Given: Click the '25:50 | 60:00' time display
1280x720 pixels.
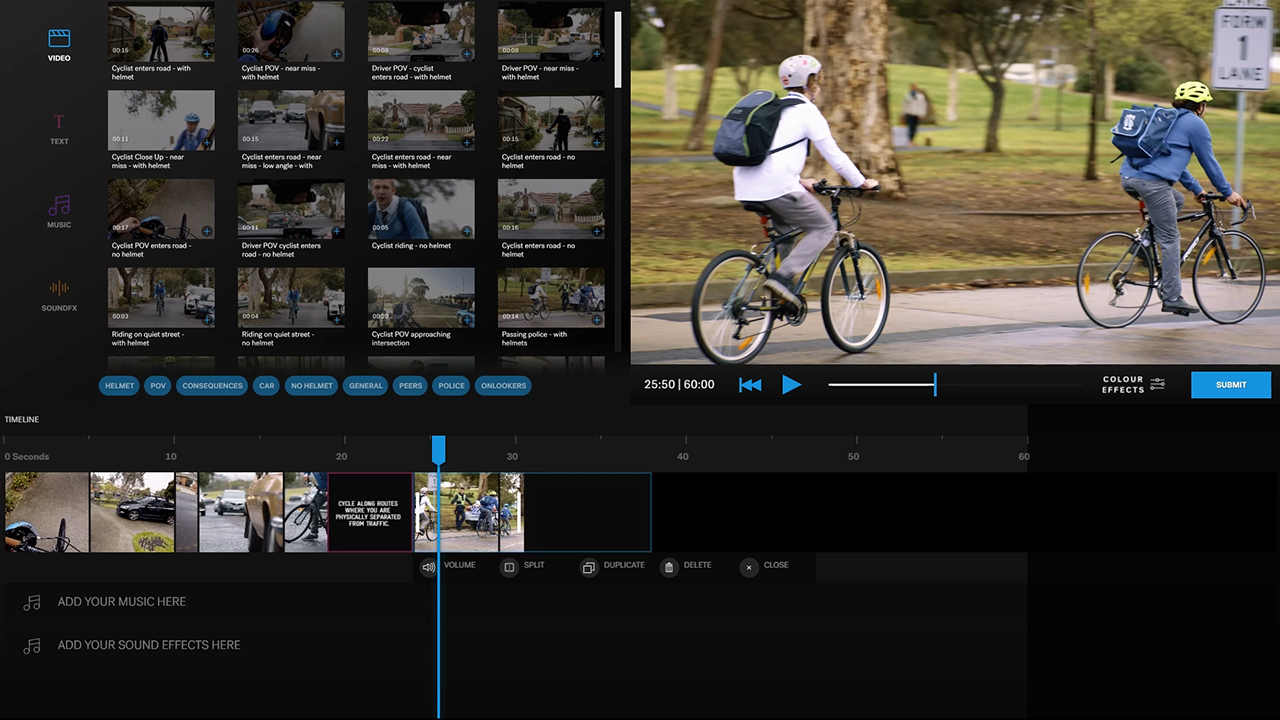Looking at the screenshot, I should [x=679, y=384].
